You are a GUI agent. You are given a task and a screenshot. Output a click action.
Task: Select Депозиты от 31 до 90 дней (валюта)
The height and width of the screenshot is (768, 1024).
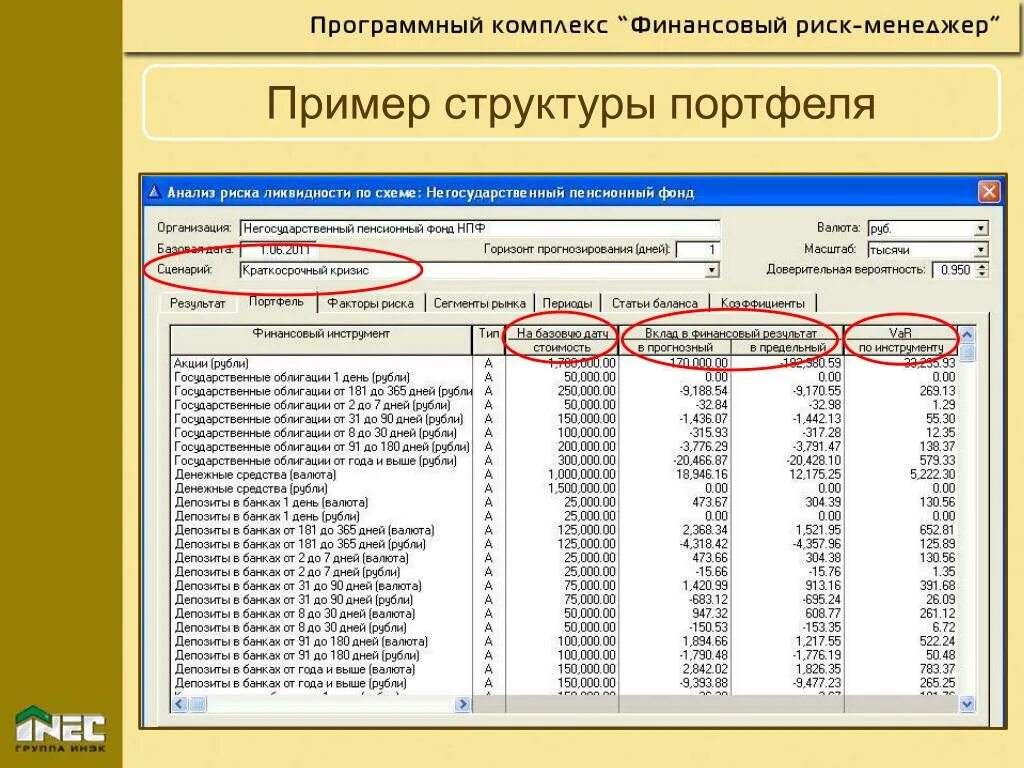coord(565,586)
